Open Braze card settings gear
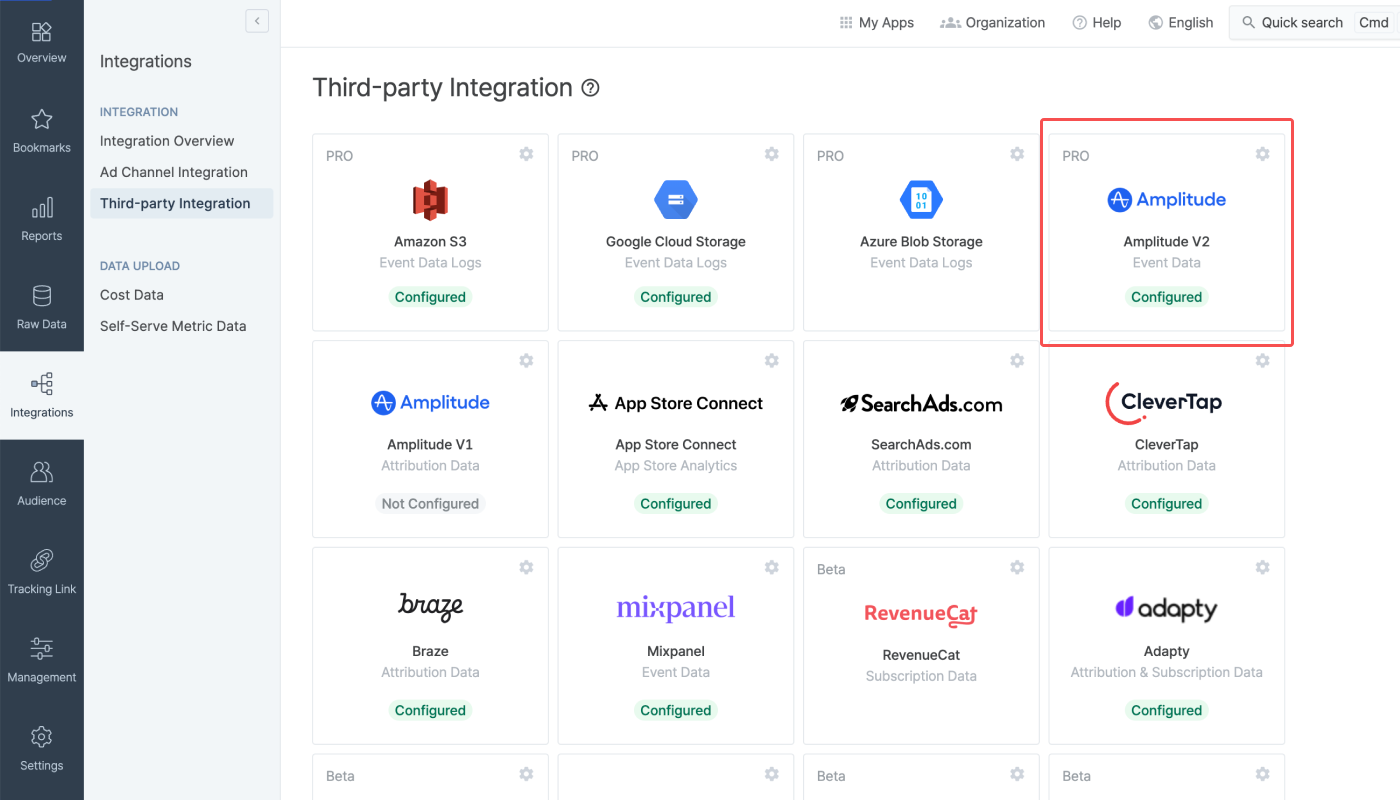This screenshot has height=800, width=1400. point(526,568)
